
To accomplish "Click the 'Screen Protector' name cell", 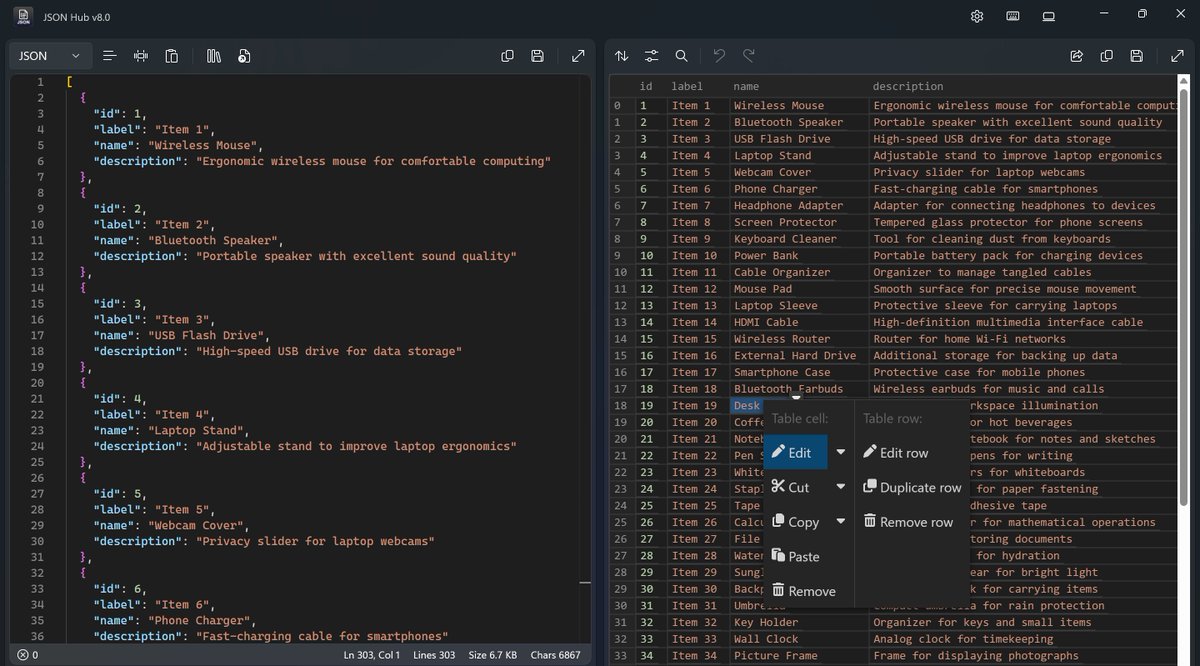I will click(798, 222).
